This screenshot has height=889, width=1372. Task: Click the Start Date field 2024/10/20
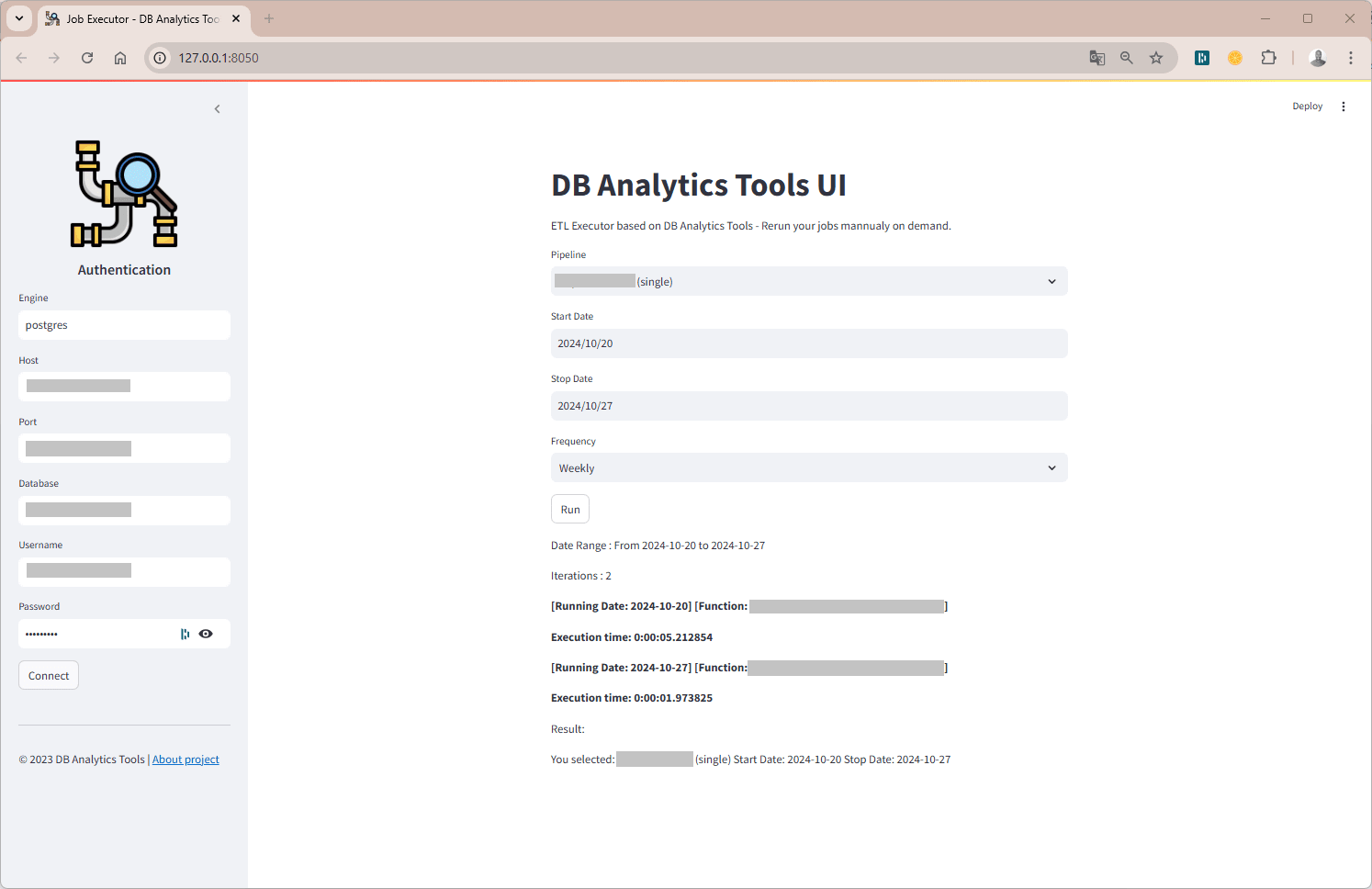[809, 343]
